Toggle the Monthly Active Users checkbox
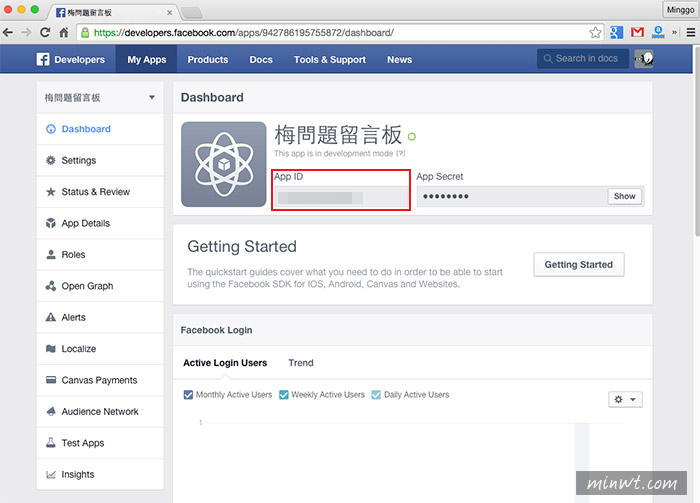 coord(188,395)
